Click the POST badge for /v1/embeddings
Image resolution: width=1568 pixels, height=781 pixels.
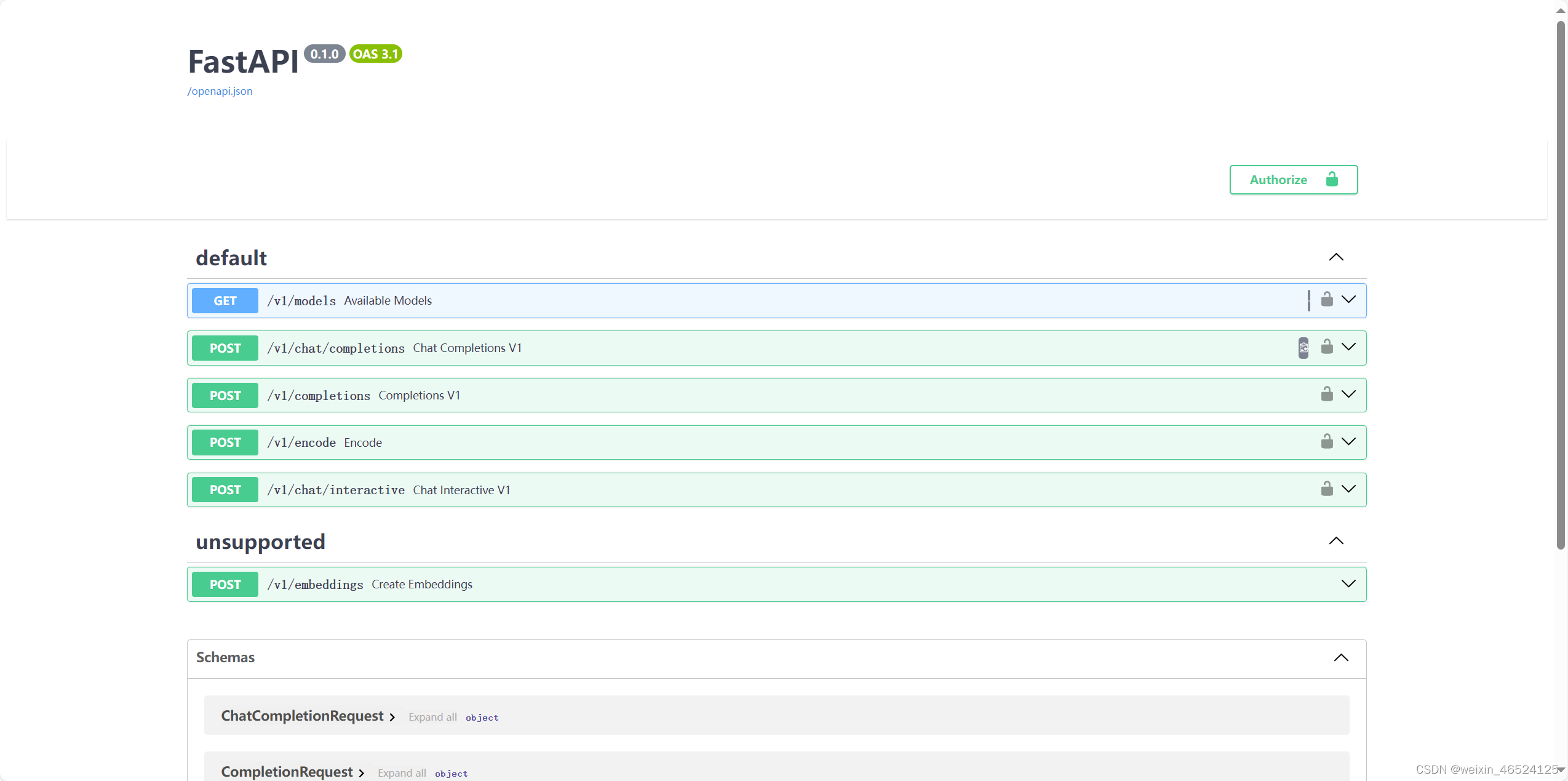click(225, 585)
